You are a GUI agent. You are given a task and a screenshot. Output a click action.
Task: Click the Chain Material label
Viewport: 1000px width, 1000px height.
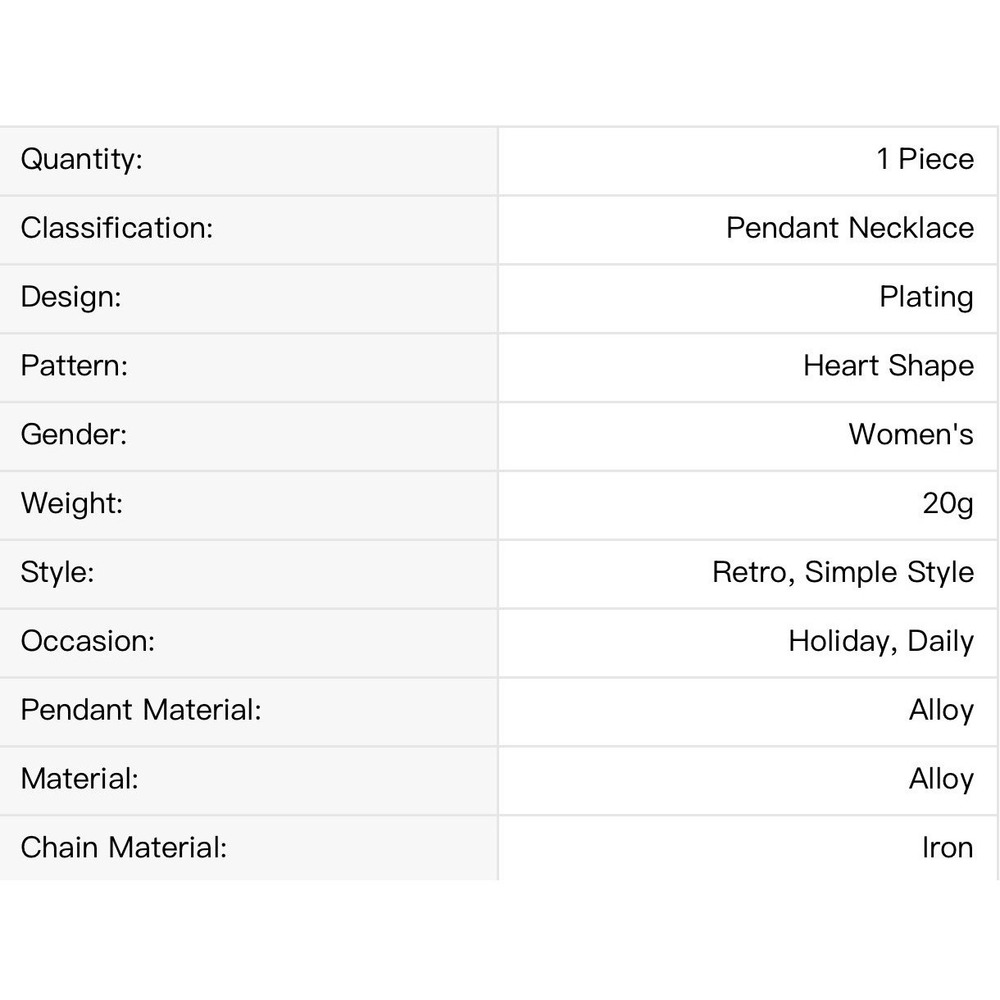click(124, 848)
